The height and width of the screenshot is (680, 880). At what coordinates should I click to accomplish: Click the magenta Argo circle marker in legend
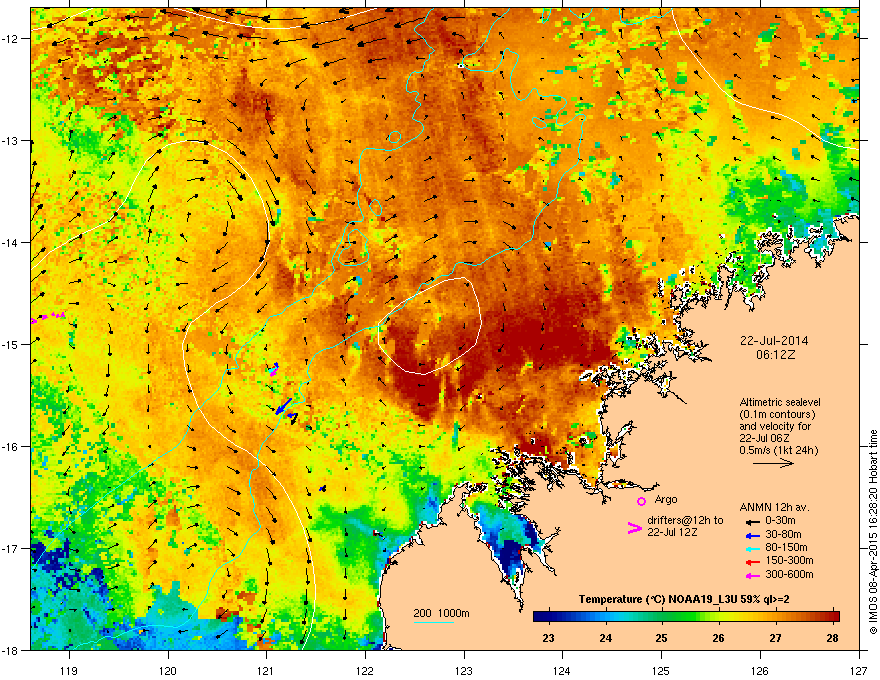coord(641,501)
